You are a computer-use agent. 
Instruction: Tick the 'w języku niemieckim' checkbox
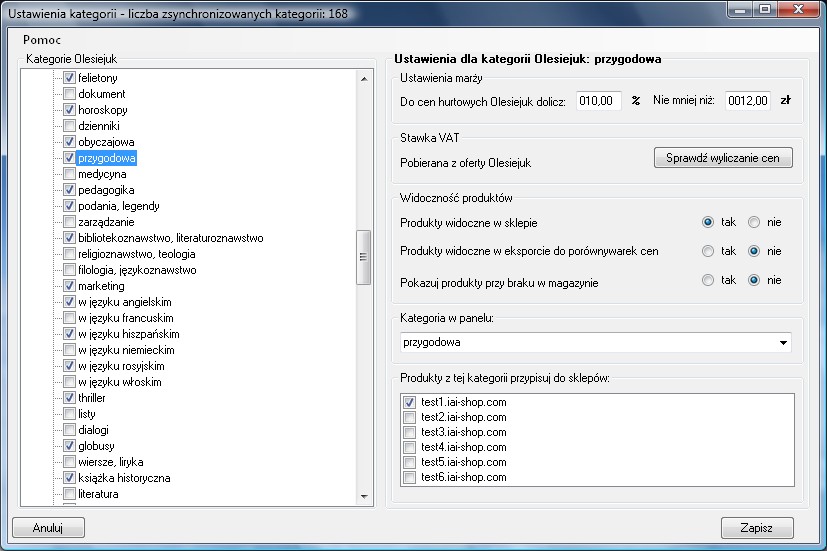click(x=69, y=350)
